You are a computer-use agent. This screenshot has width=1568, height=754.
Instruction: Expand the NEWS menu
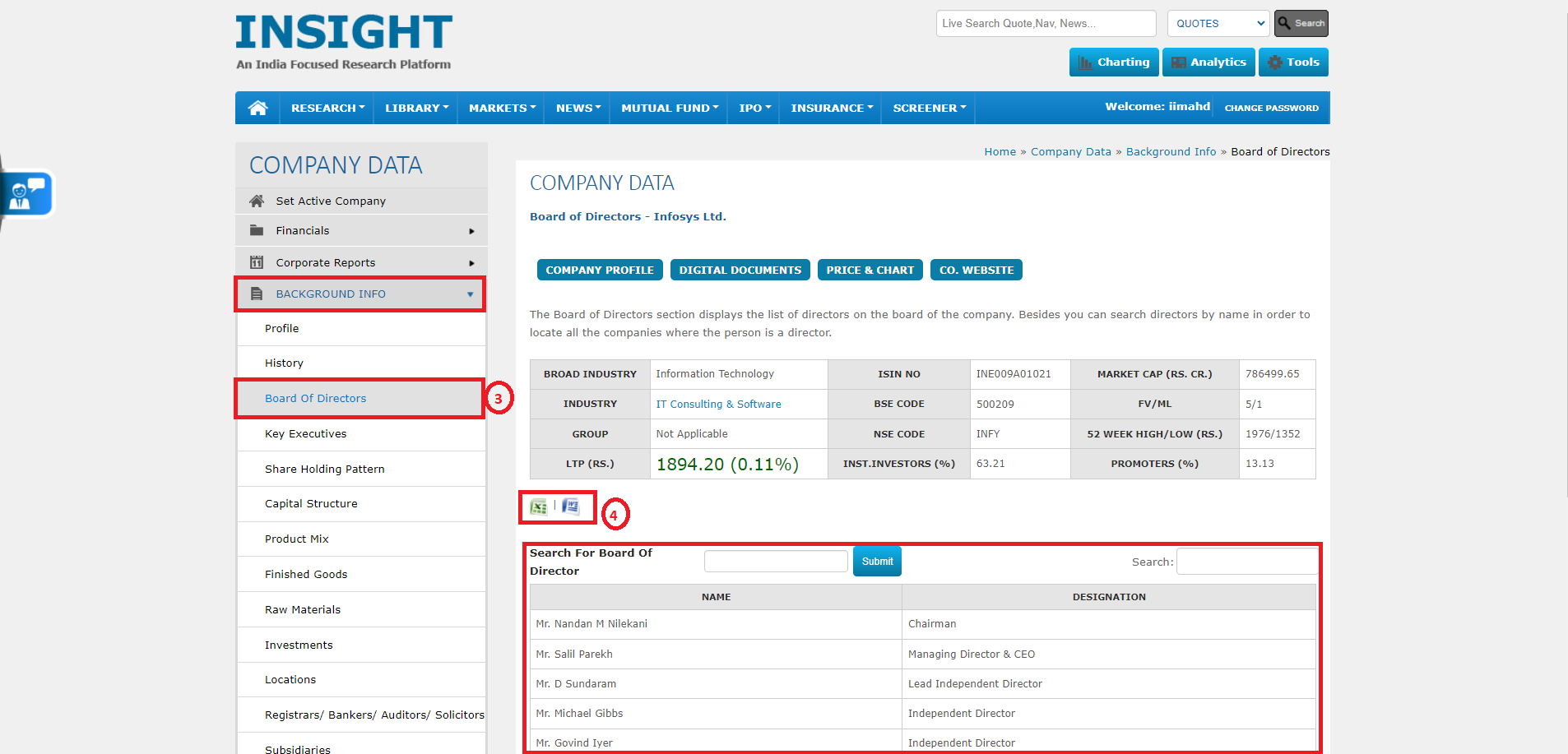[x=578, y=108]
